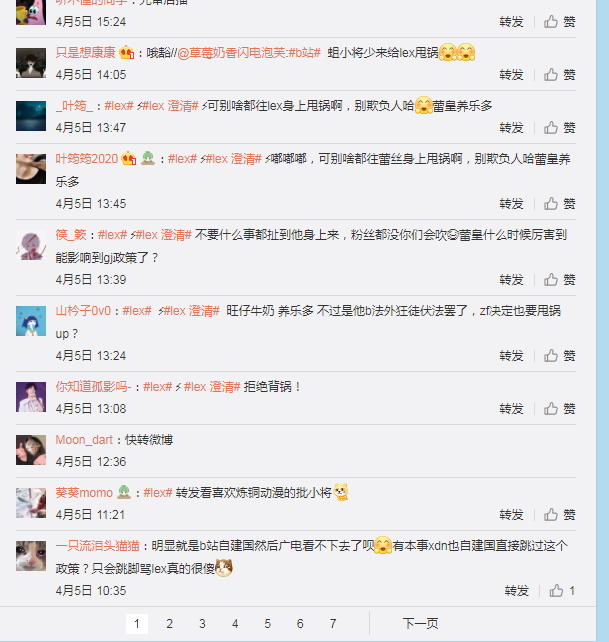The image size is (609, 642).
Task: Click thumbs-up showing 1 like at 10:35
Action: pos(562,591)
